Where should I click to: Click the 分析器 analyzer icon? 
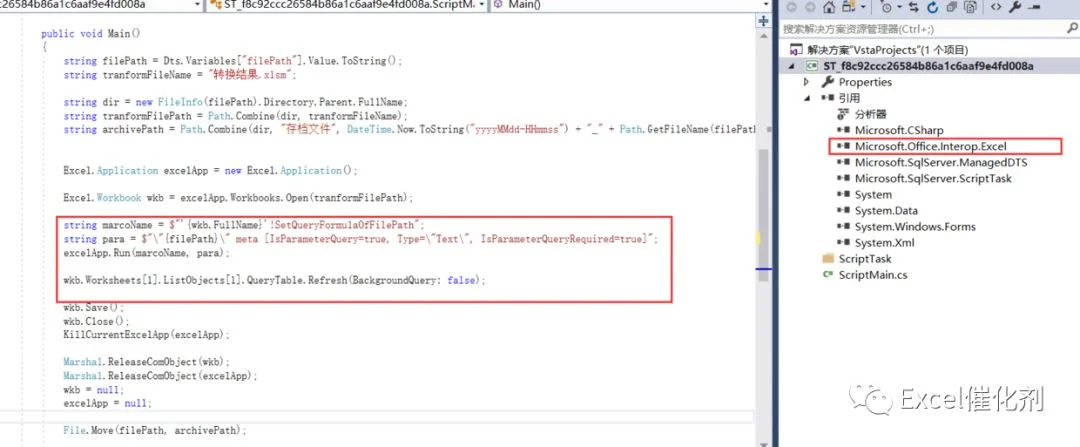tap(843, 114)
